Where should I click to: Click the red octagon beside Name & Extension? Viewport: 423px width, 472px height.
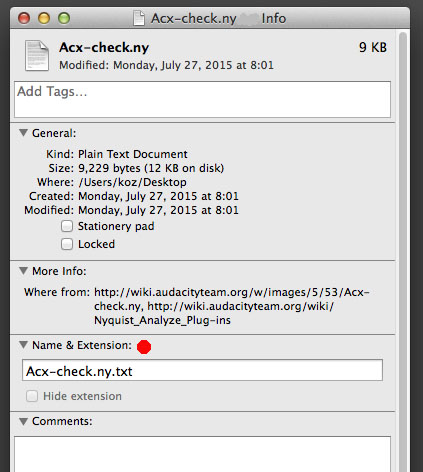pyautogui.click(x=144, y=347)
